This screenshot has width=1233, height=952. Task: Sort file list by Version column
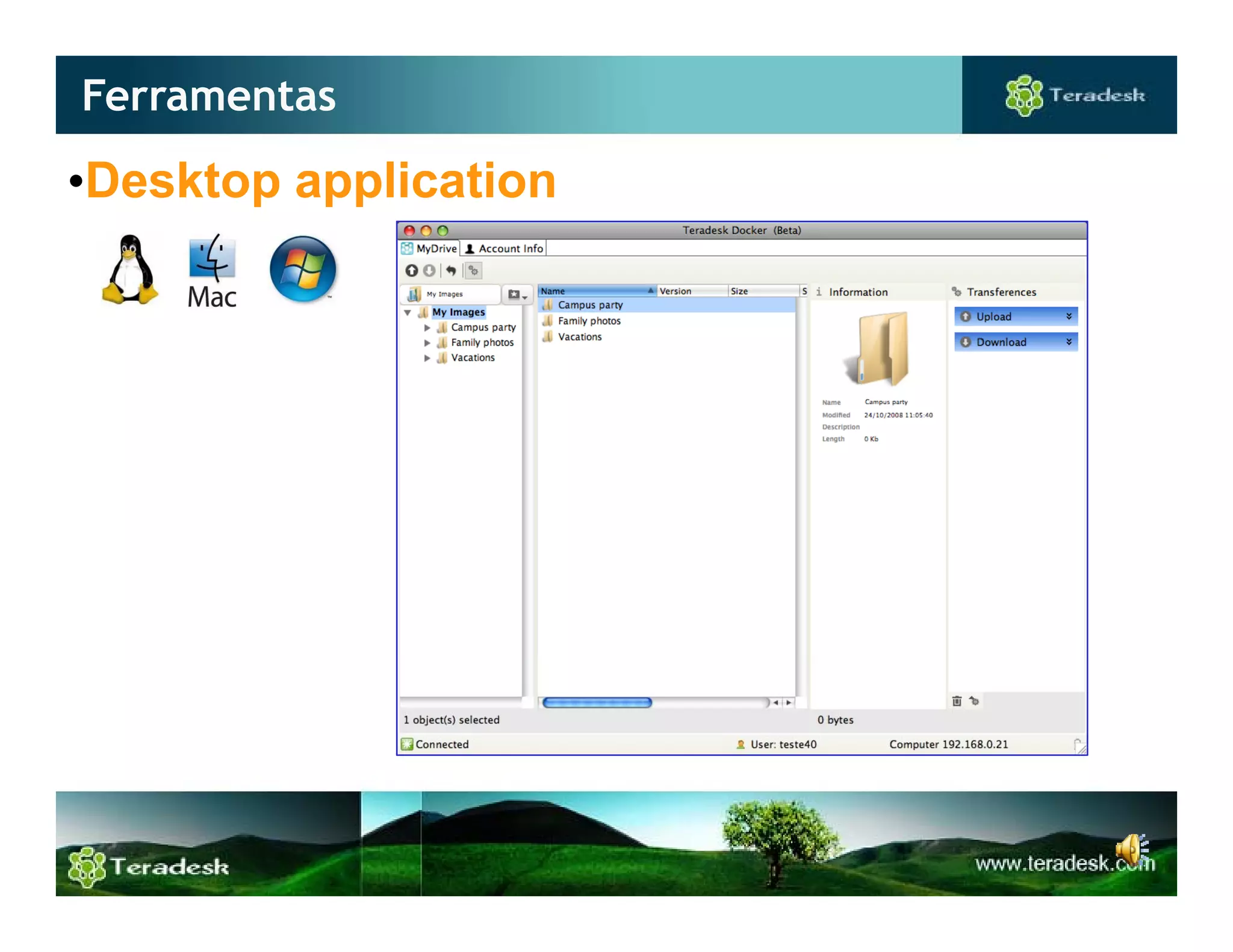pos(692,291)
